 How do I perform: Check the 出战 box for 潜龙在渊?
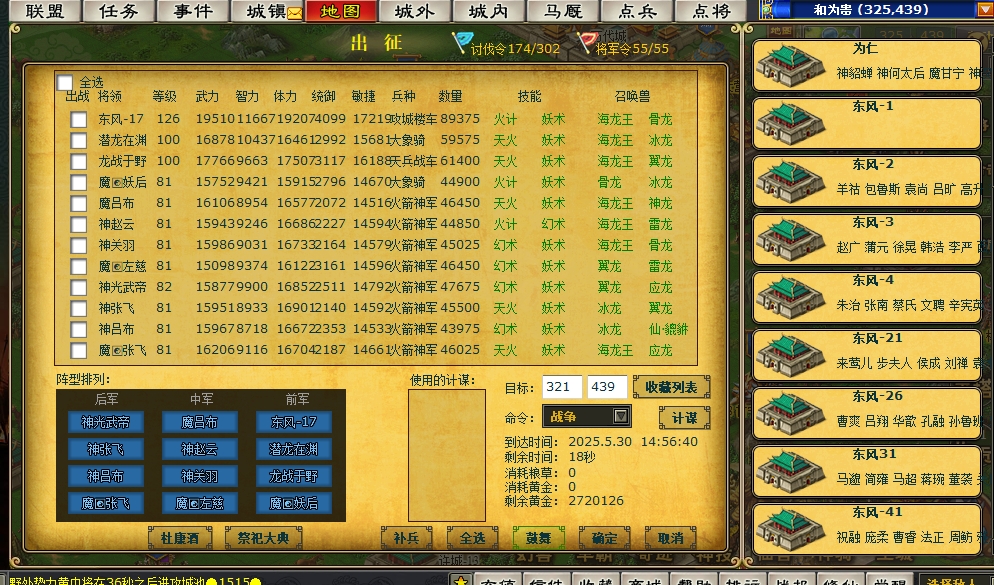79,140
